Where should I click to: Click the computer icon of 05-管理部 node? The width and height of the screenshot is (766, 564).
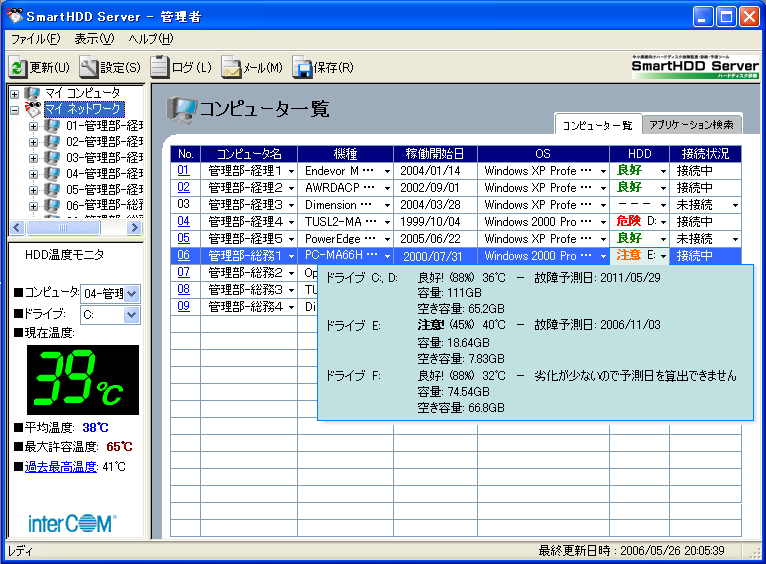pos(51,190)
